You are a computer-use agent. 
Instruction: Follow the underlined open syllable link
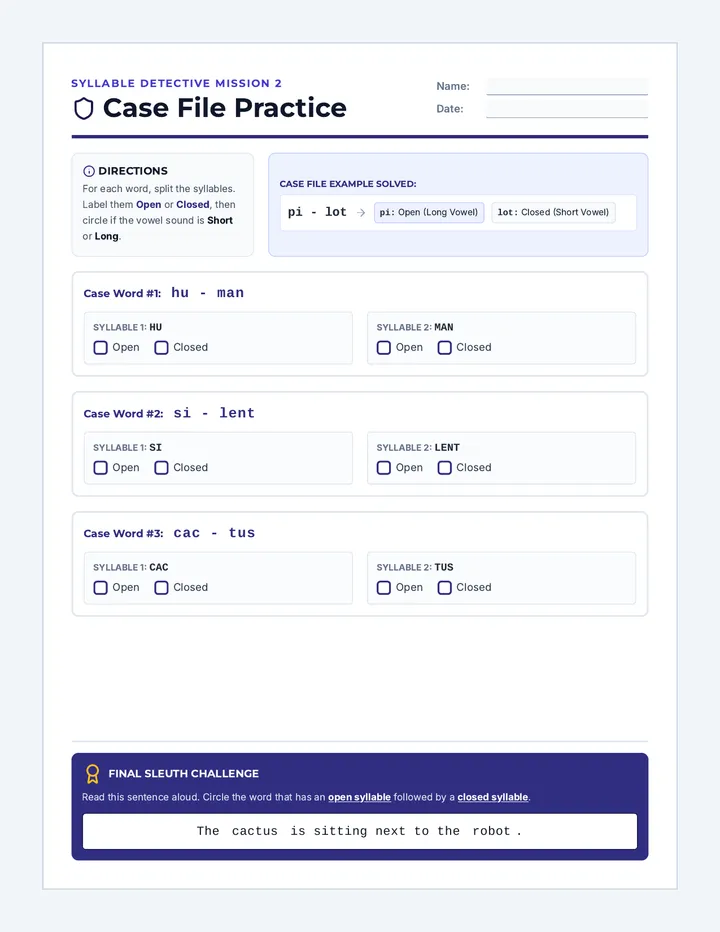tap(359, 797)
